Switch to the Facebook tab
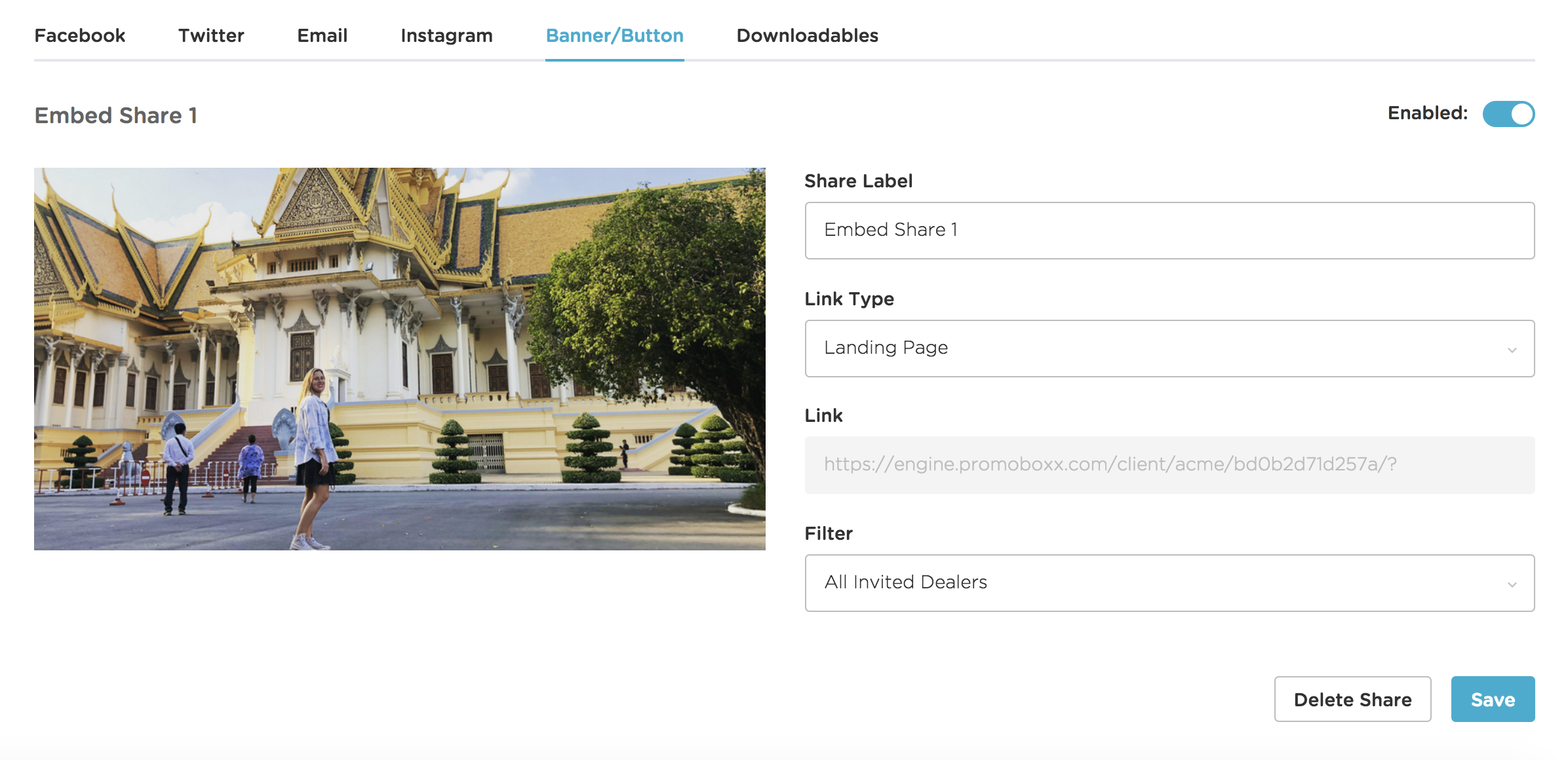1568x760 pixels. point(79,35)
